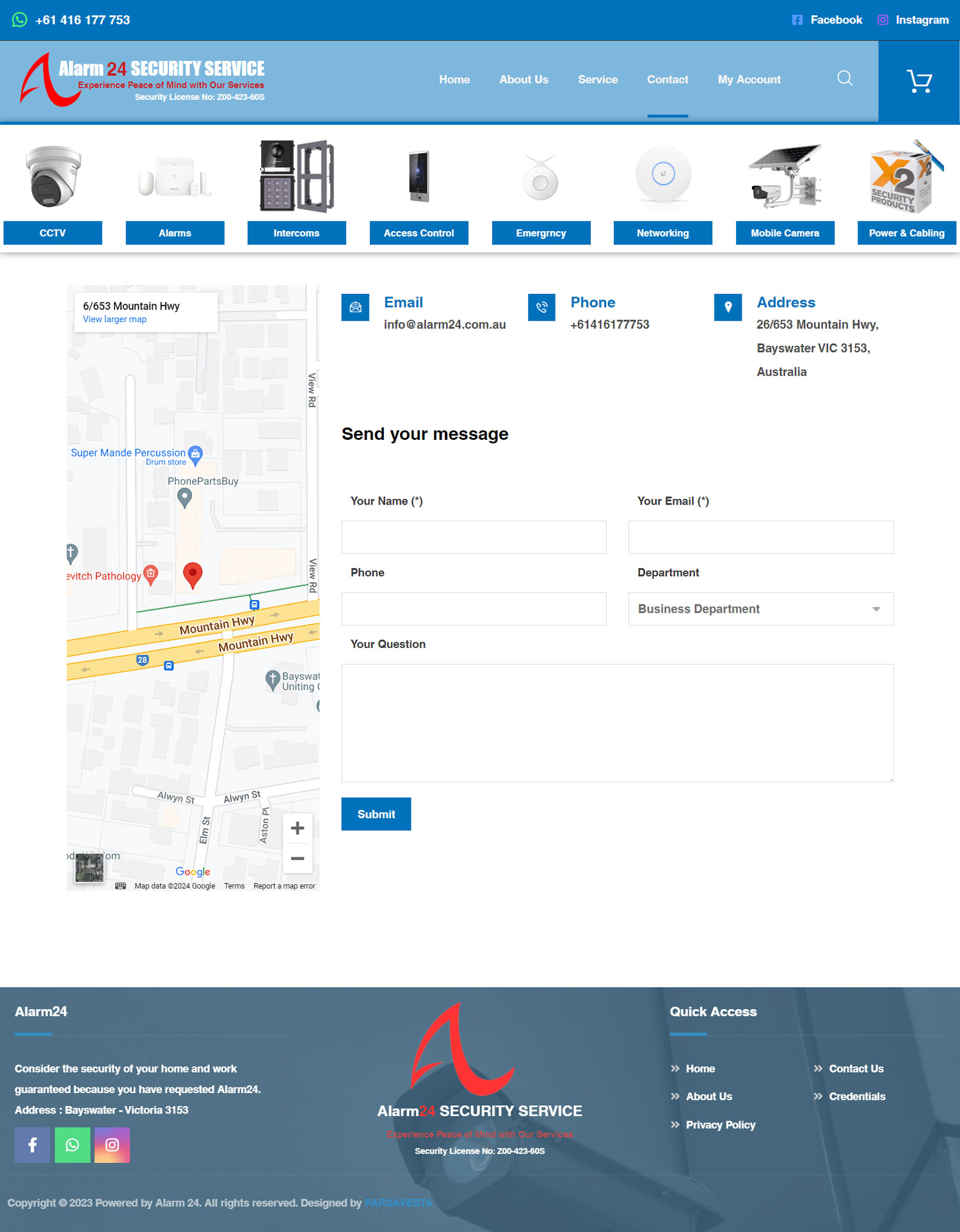Click the search magnifier icon
Image resolution: width=960 pixels, height=1232 pixels.
[845, 79]
